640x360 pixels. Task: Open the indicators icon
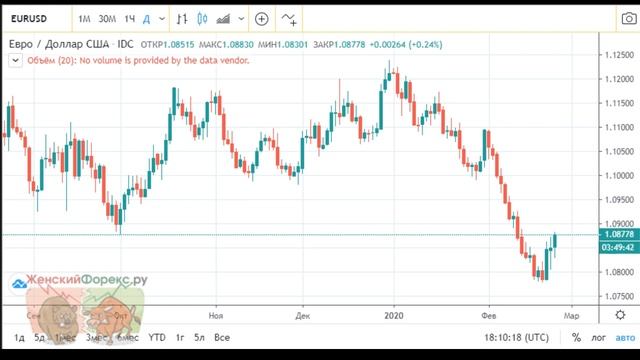click(289, 19)
